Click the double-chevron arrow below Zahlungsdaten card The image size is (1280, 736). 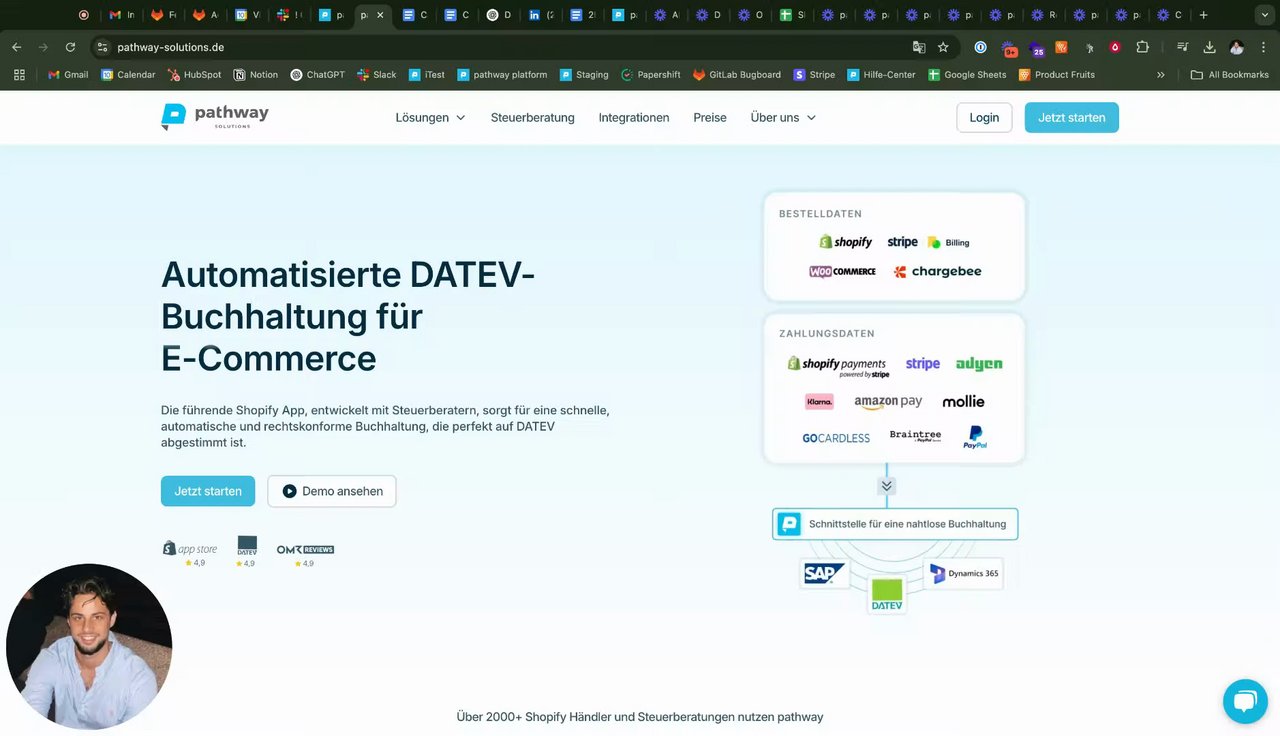tap(886, 486)
